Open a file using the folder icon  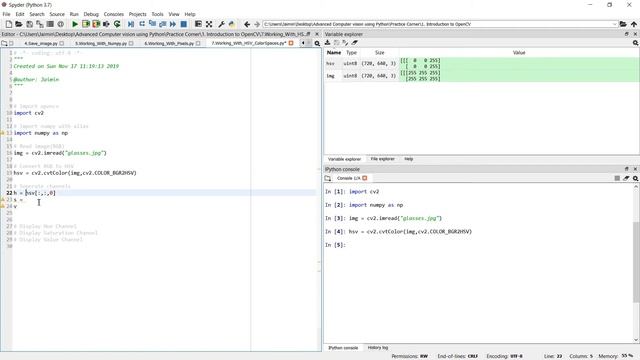(19, 24)
